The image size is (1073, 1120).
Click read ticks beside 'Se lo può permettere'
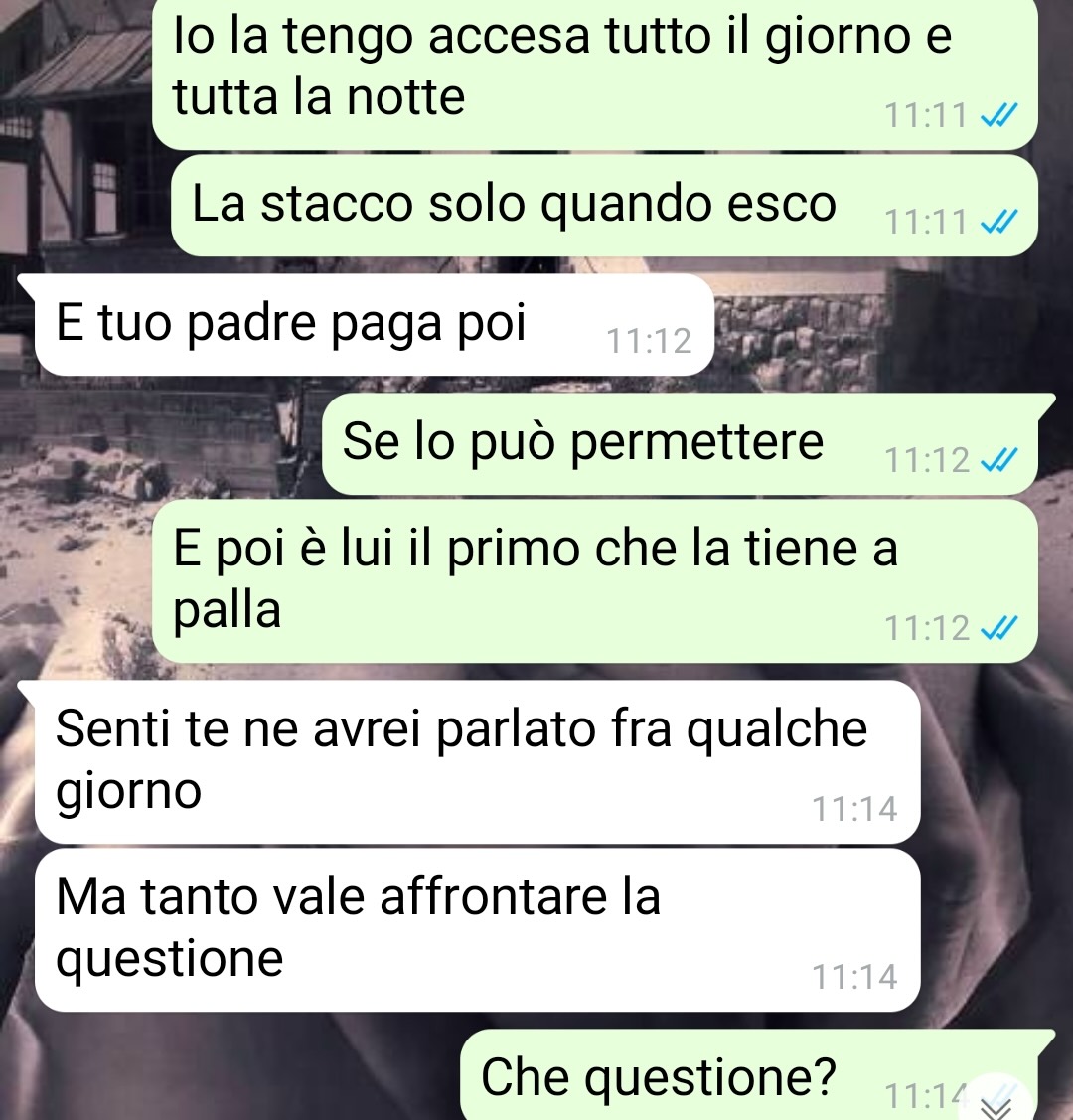(x=998, y=460)
